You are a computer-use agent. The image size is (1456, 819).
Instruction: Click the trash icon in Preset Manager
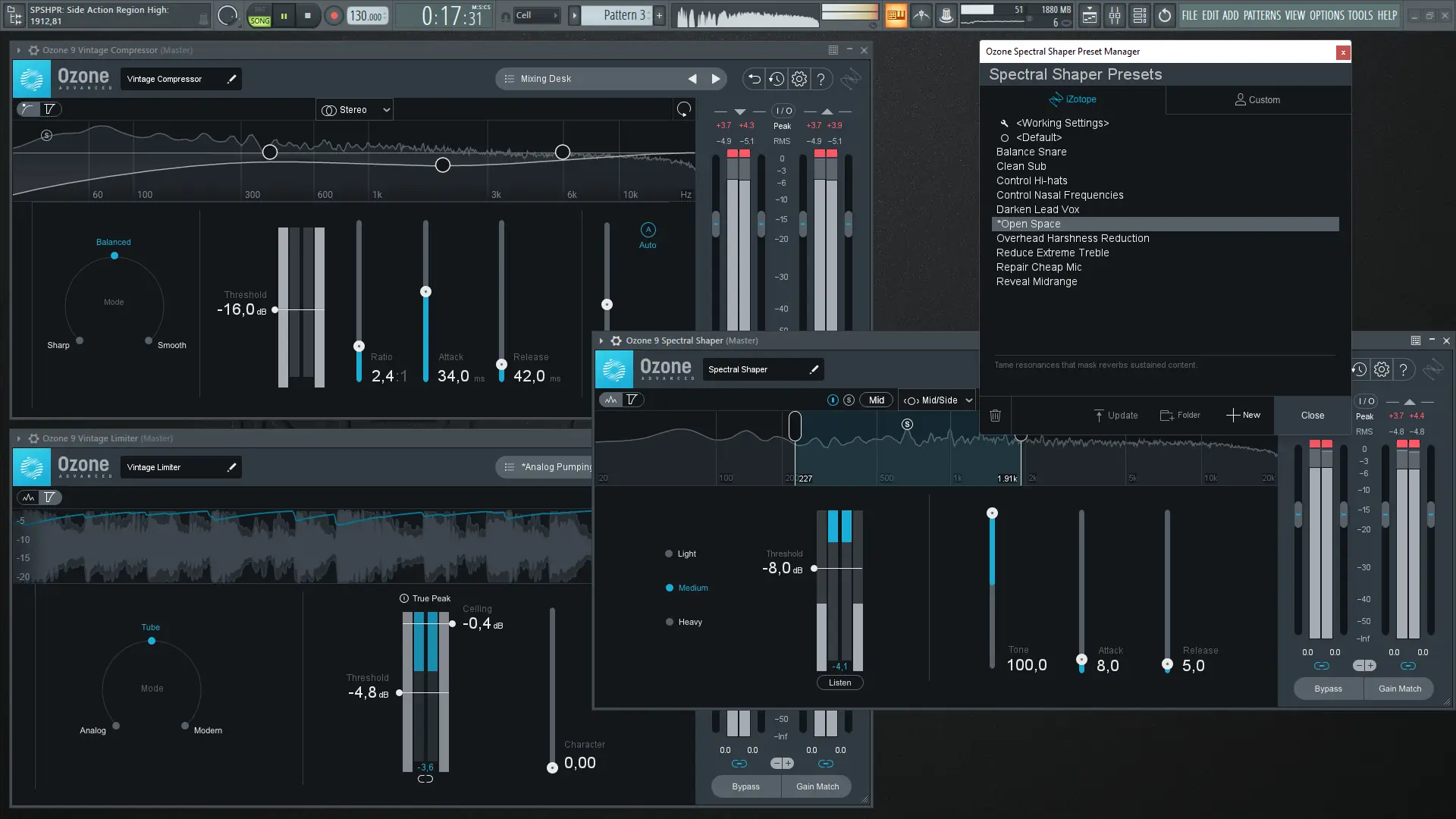(995, 416)
